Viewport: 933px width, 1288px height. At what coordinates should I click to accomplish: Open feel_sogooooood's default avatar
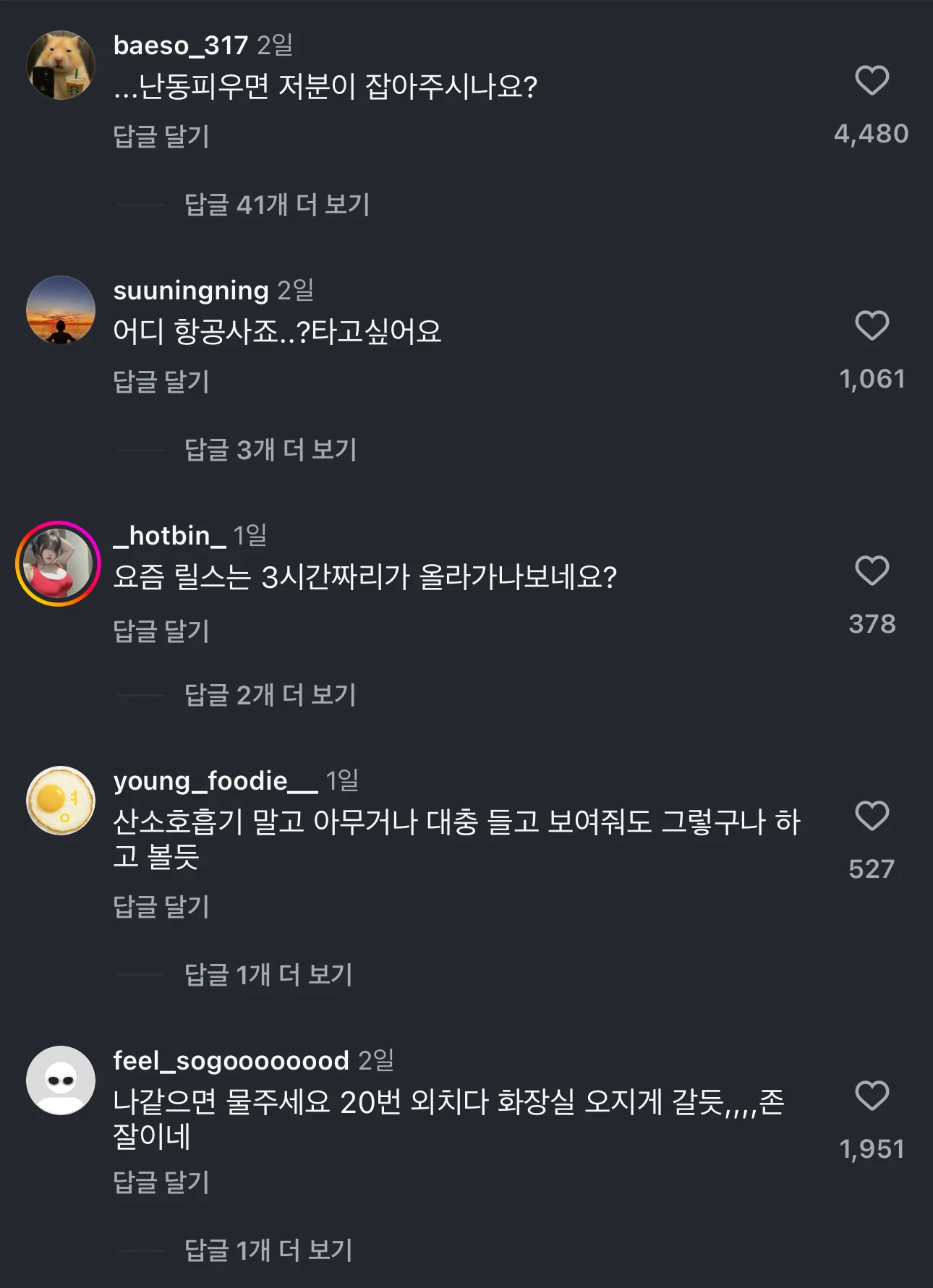point(61,1080)
